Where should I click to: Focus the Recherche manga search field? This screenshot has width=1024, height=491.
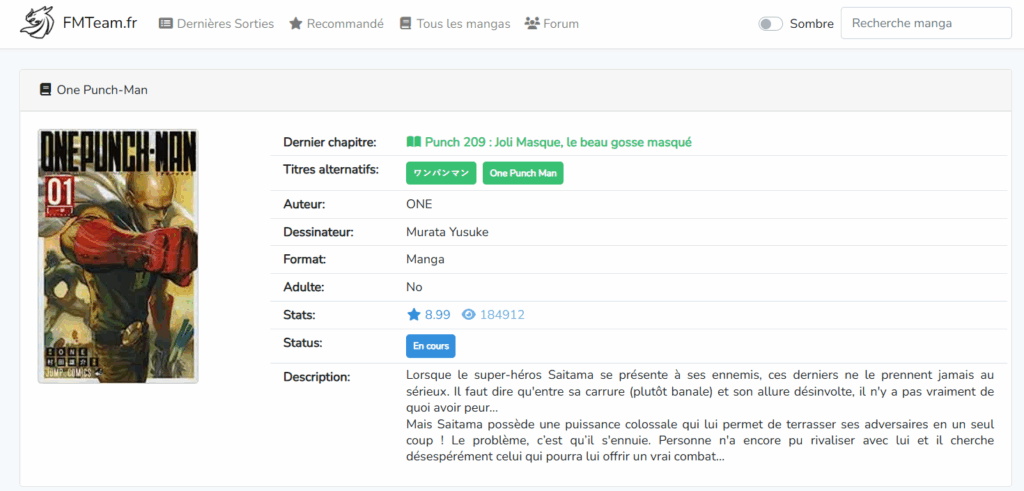926,23
